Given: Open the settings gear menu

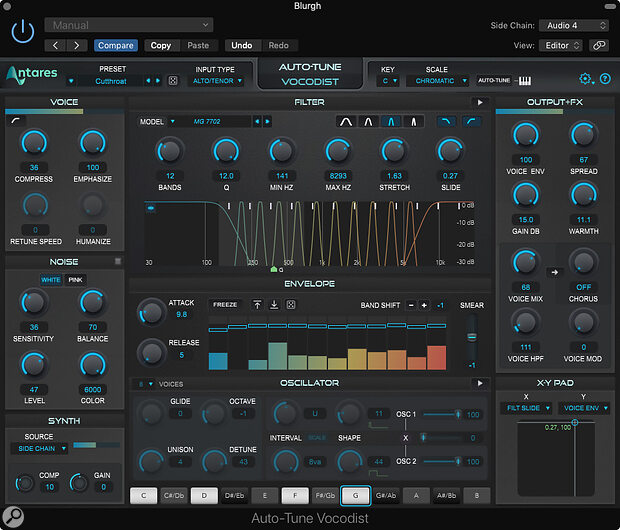Looking at the screenshot, I should tap(585, 79).
